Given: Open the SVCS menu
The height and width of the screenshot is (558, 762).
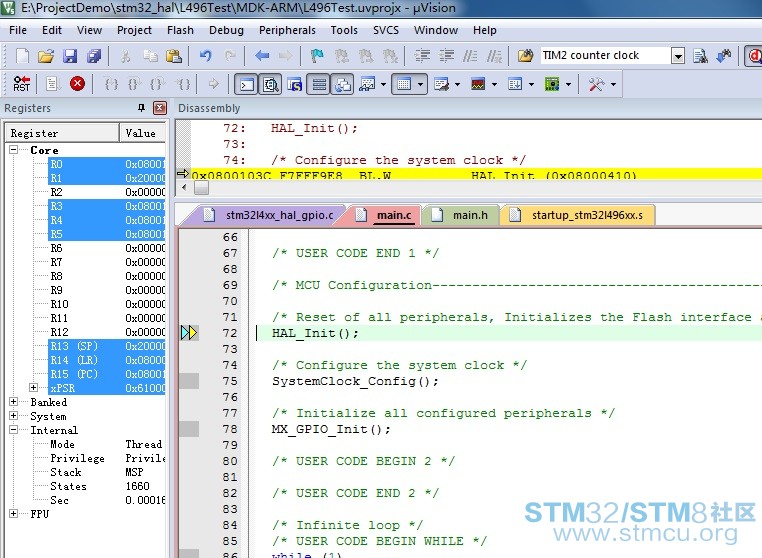Looking at the screenshot, I should (x=386, y=30).
